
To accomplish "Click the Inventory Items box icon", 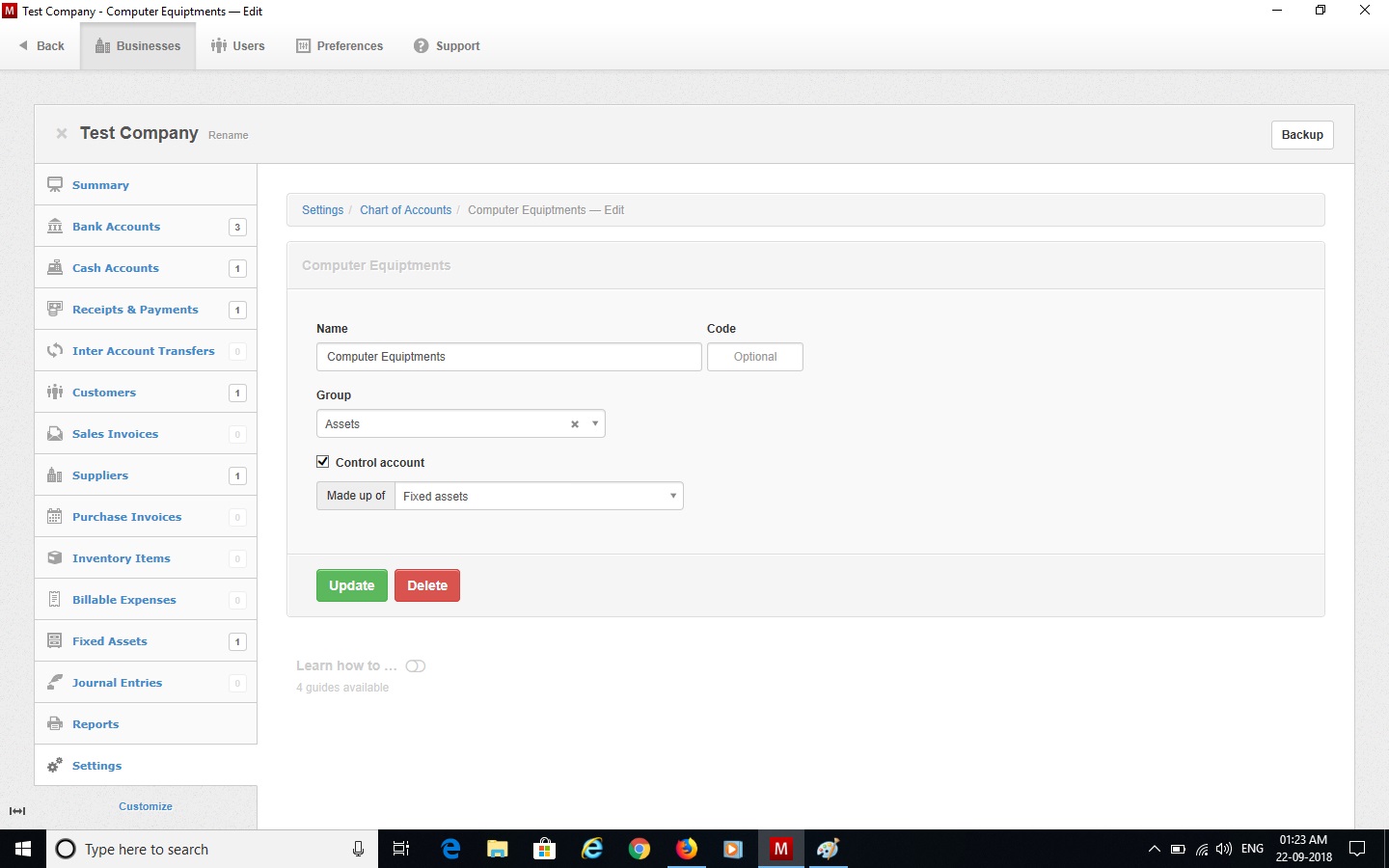I will [x=55, y=557].
